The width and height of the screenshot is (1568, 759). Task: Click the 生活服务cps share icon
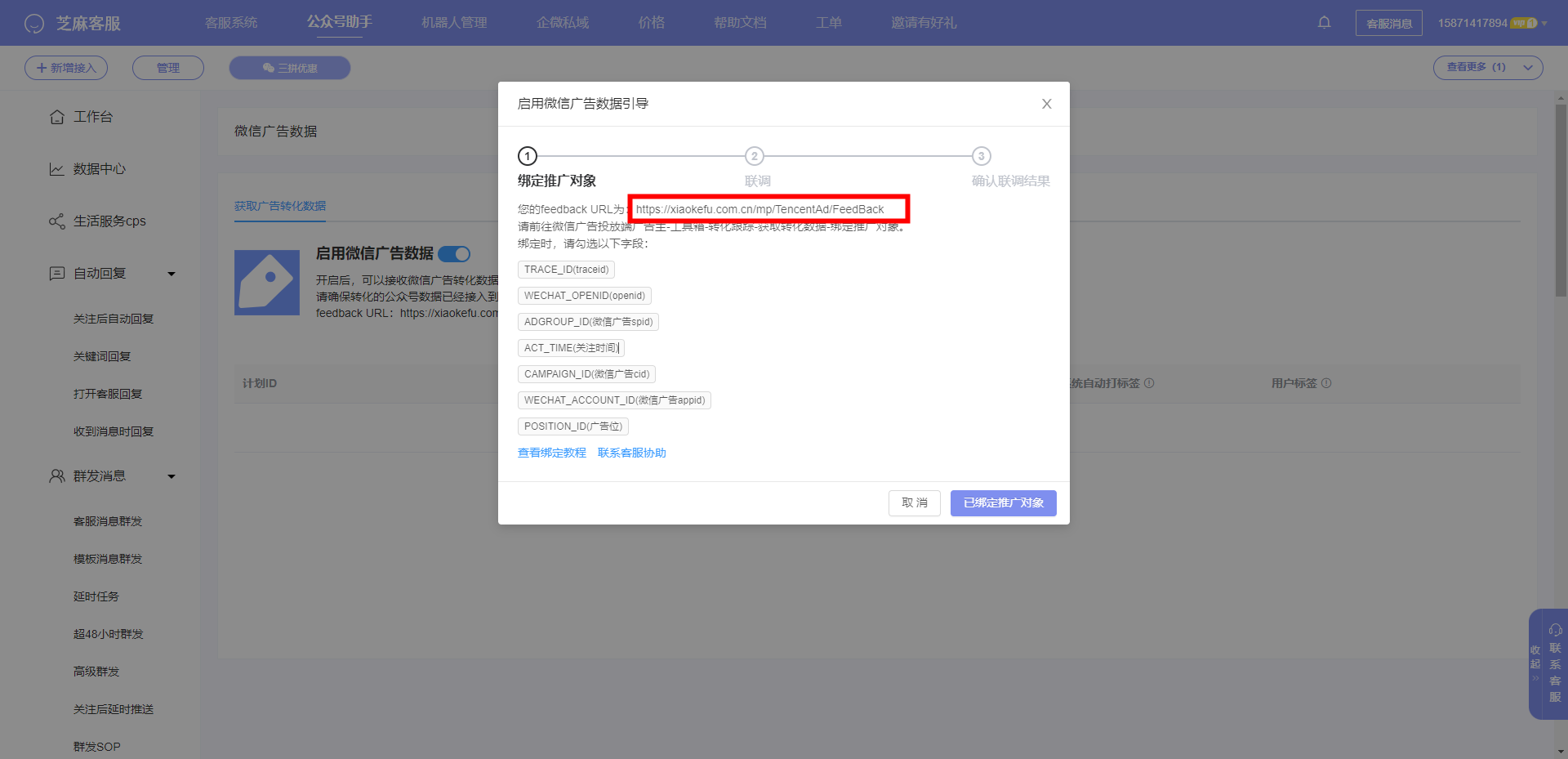[x=57, y=221]
